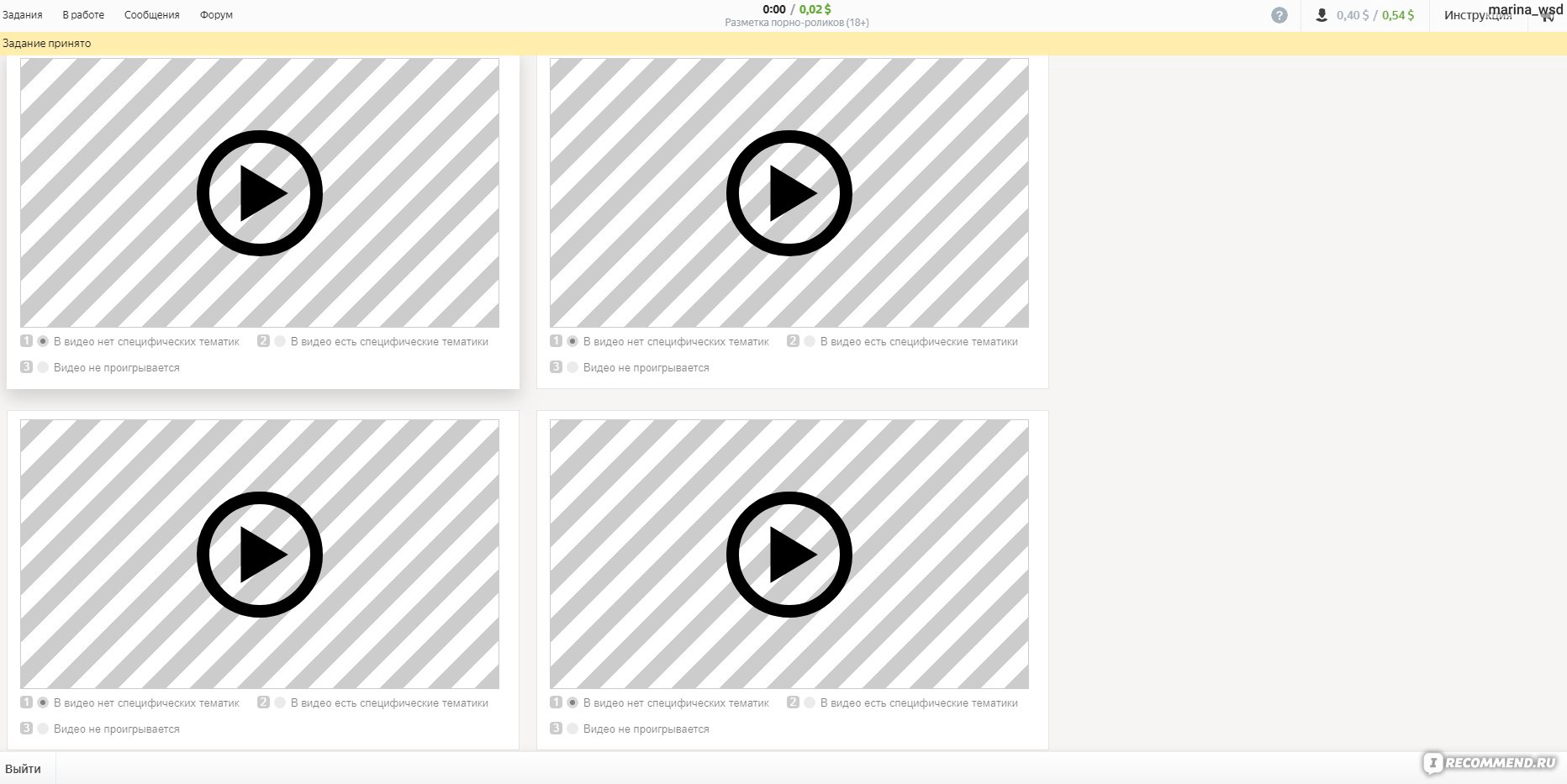Open the Задания menu item
Screen dimensions: 1567x784
pos(23,15)
